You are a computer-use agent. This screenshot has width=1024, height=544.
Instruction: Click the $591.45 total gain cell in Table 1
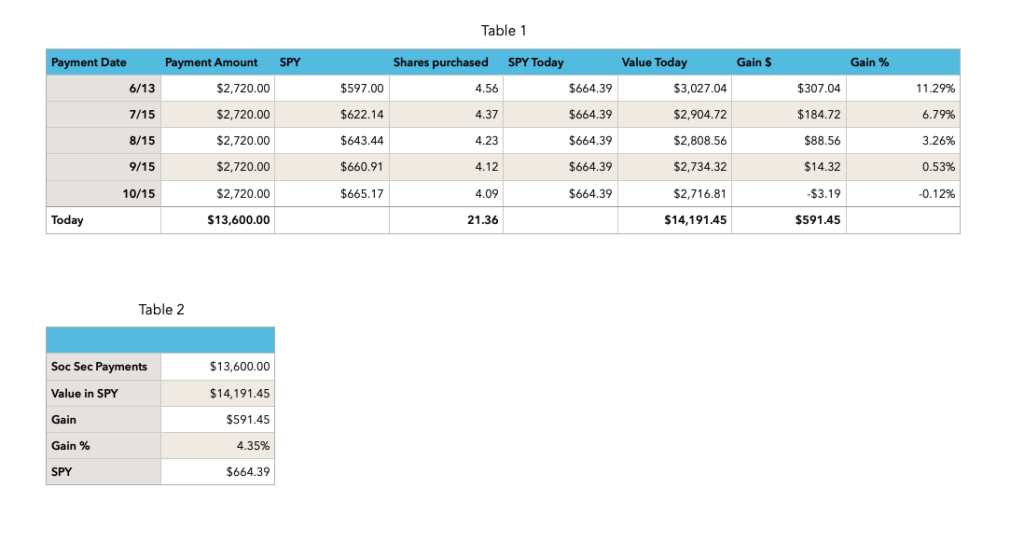pos(817,220)
